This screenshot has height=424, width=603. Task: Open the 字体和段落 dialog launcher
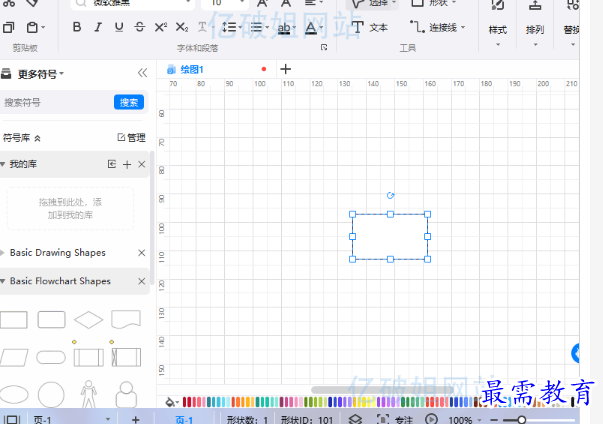point(324,47)
